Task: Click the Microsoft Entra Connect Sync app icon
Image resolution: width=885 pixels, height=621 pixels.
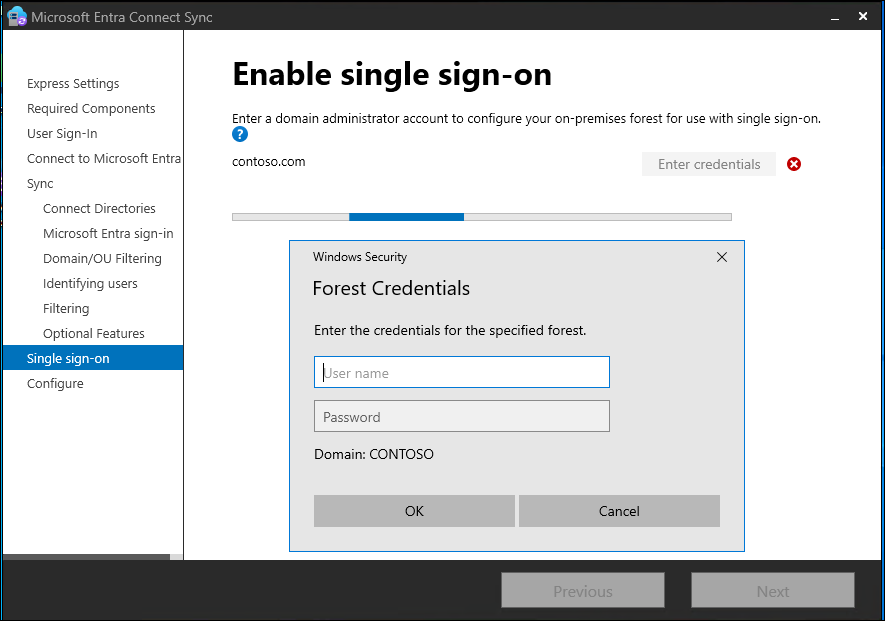Action: [17, 16]
